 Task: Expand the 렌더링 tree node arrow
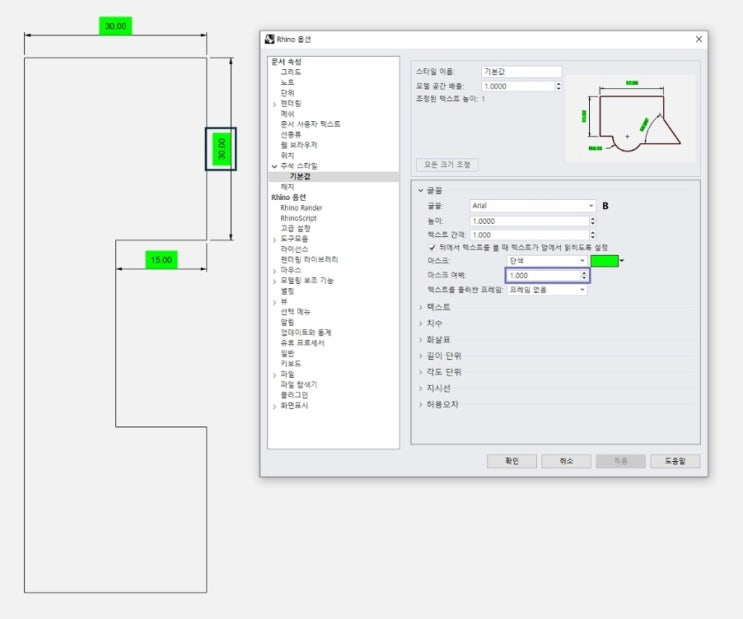pos(274,104)
